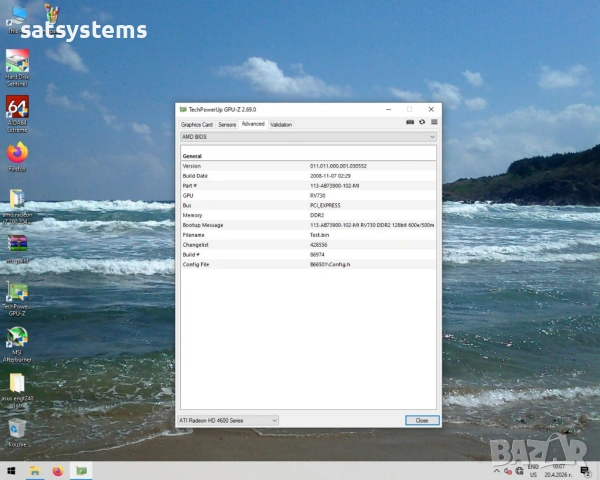Select the Changelist row label
This screenshot has width=600, height=480.
(196, 245)
